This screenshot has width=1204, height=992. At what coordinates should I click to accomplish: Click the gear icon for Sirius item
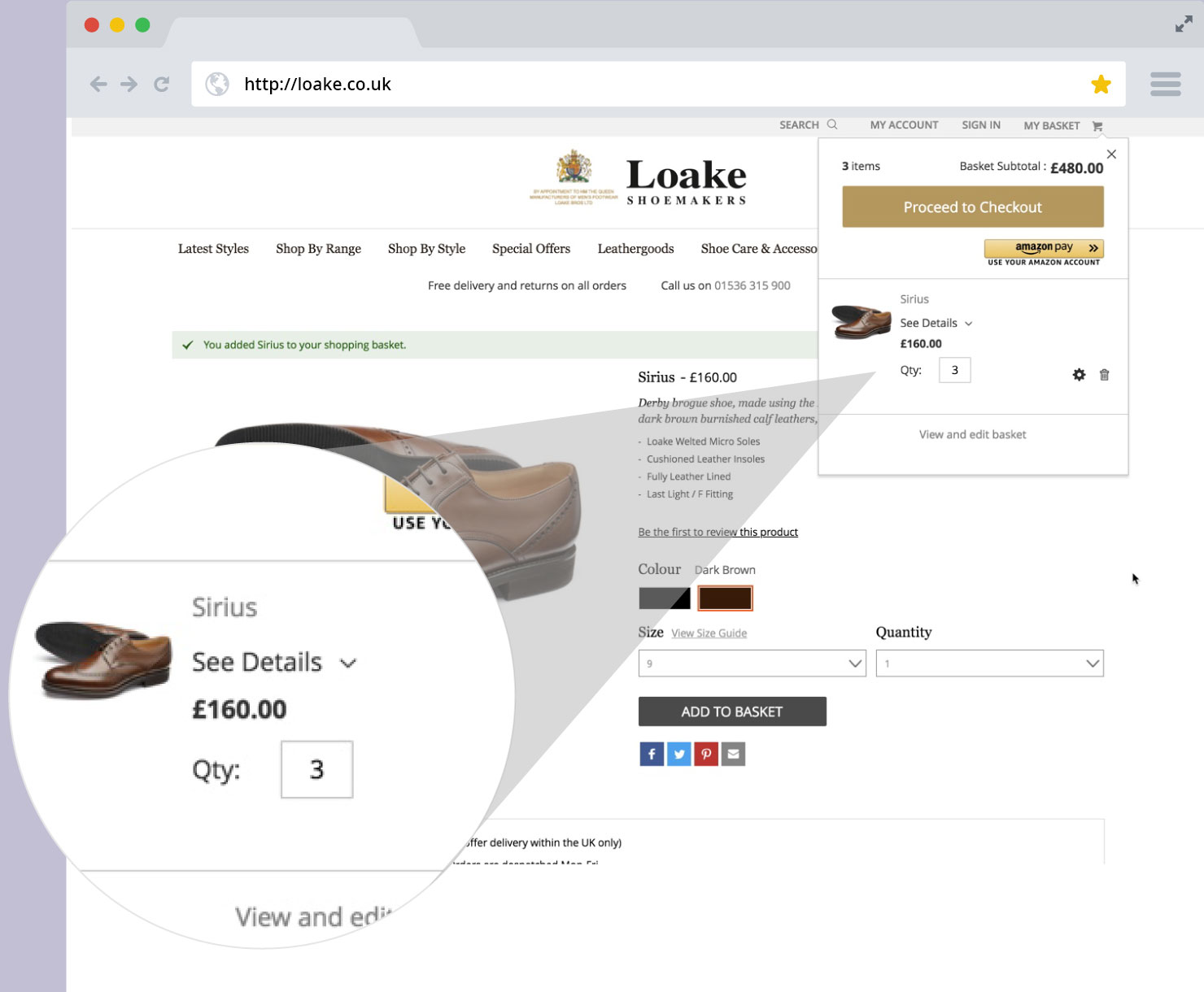click(1079, 375)
